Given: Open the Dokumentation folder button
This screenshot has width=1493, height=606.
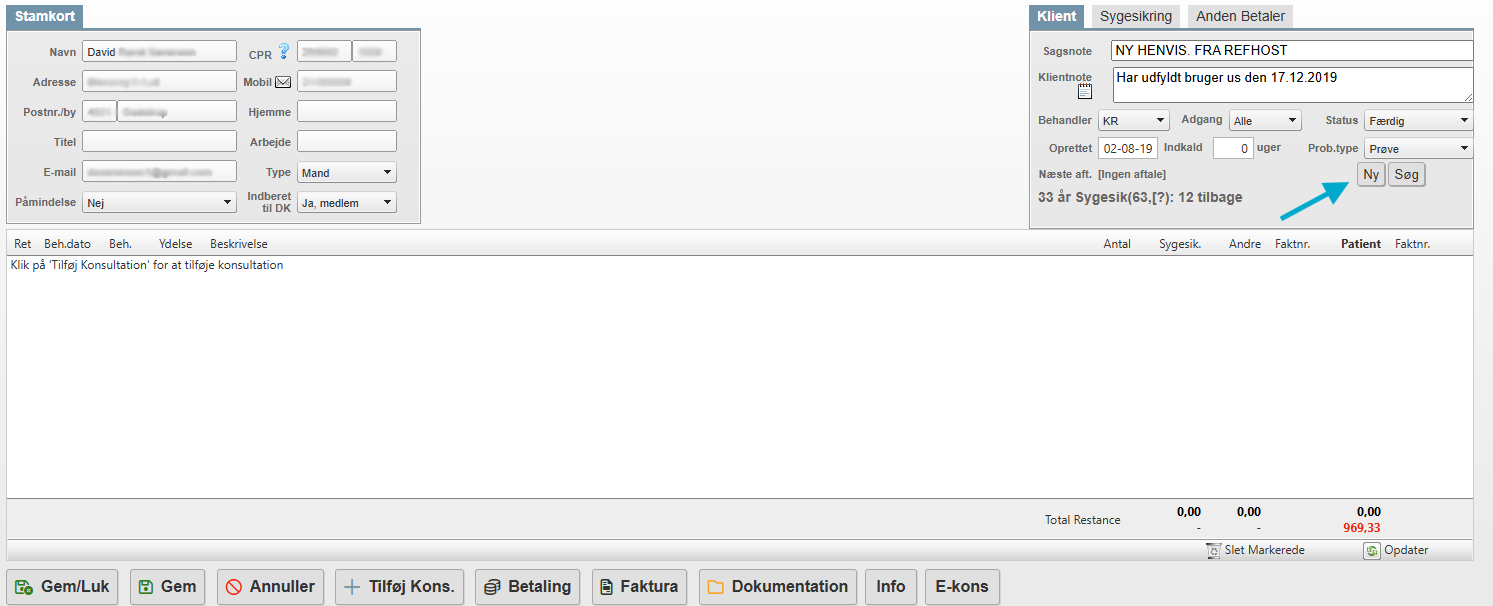Looking at the screenshot, I should click(x=778, y=587).
